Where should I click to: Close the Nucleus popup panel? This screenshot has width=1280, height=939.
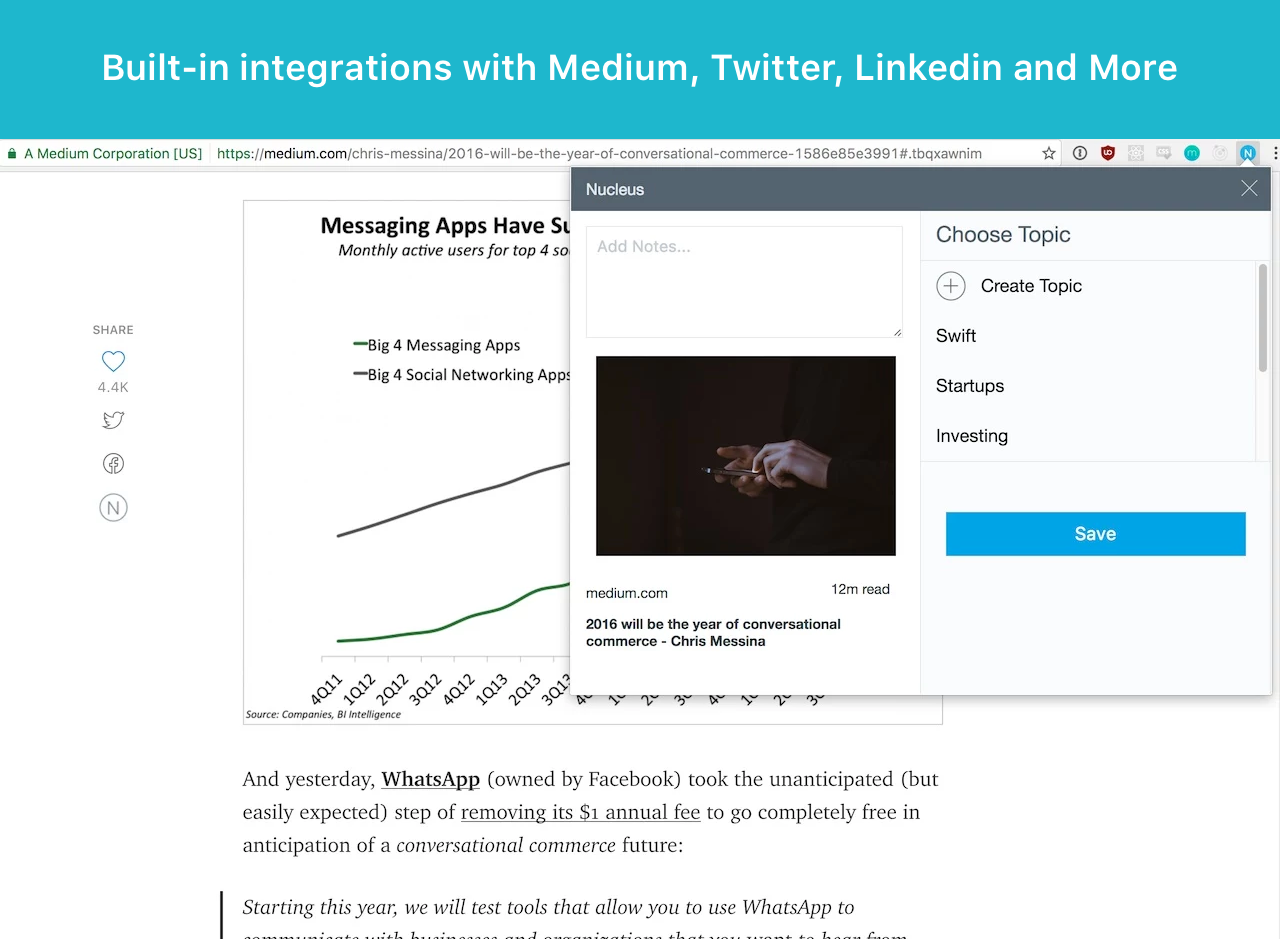(1249, 188)
